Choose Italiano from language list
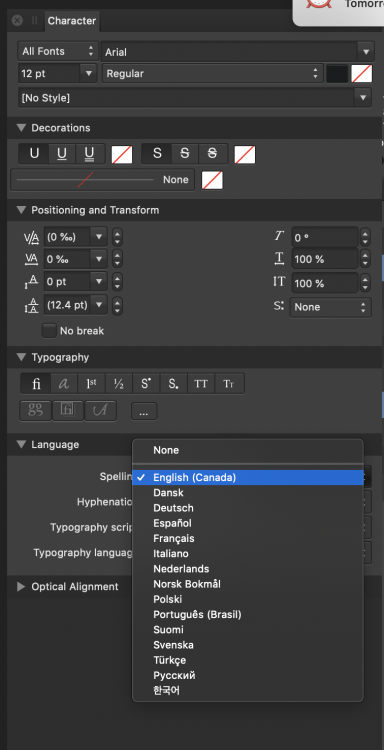This screenshot has width=384, height=750. coord(248,554)
